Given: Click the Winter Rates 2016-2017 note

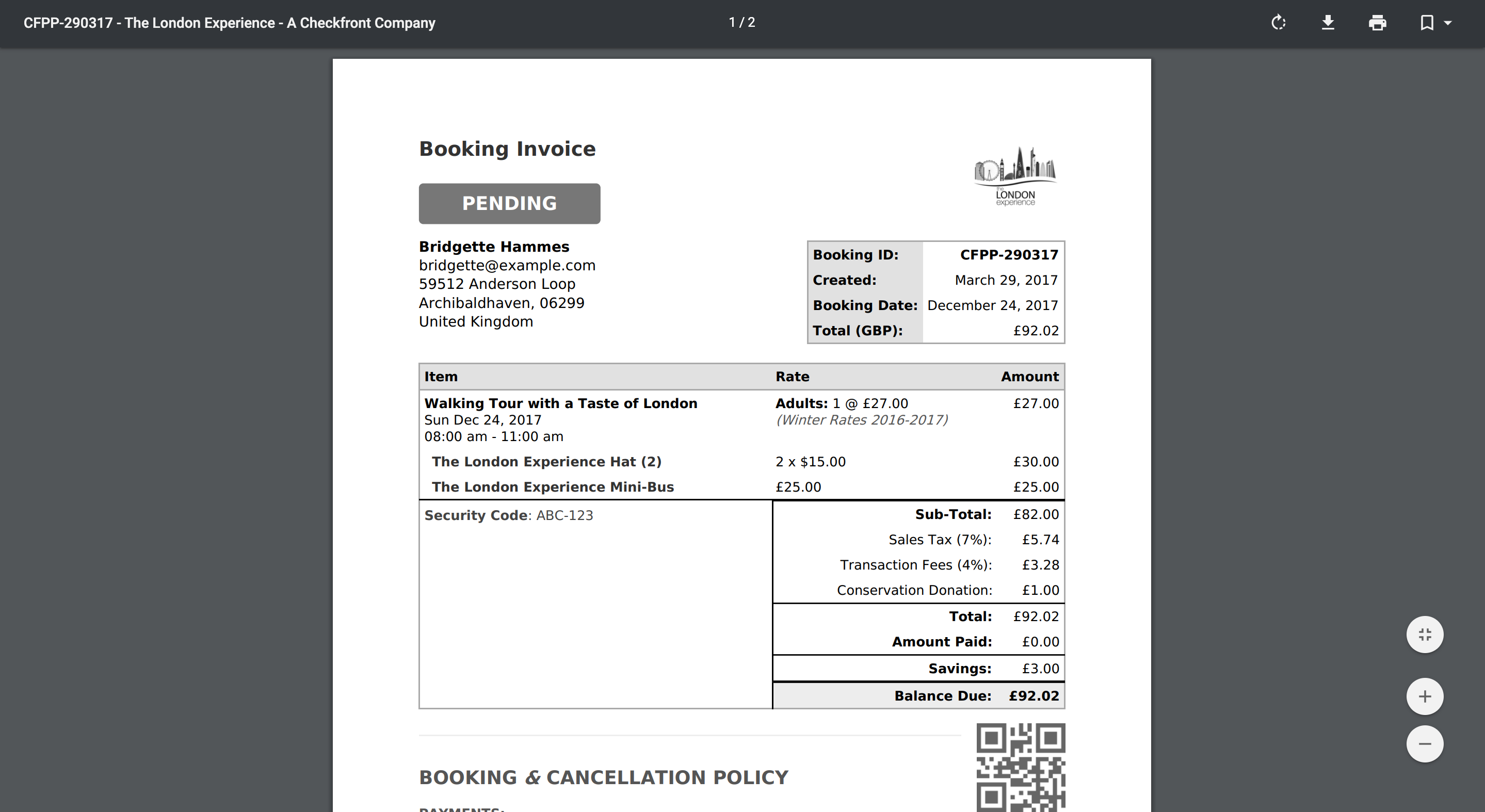Looking at the screenshot, I should click(x=862, y=420).
